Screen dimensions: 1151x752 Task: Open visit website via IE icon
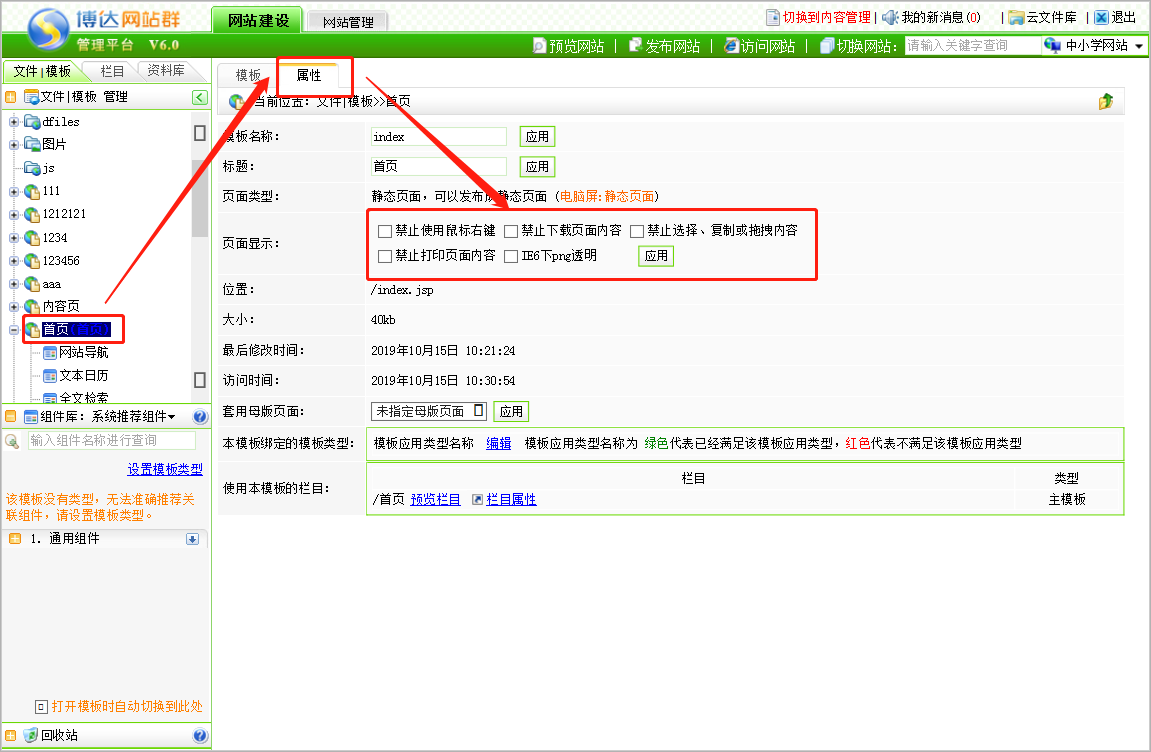click(731, 46)
